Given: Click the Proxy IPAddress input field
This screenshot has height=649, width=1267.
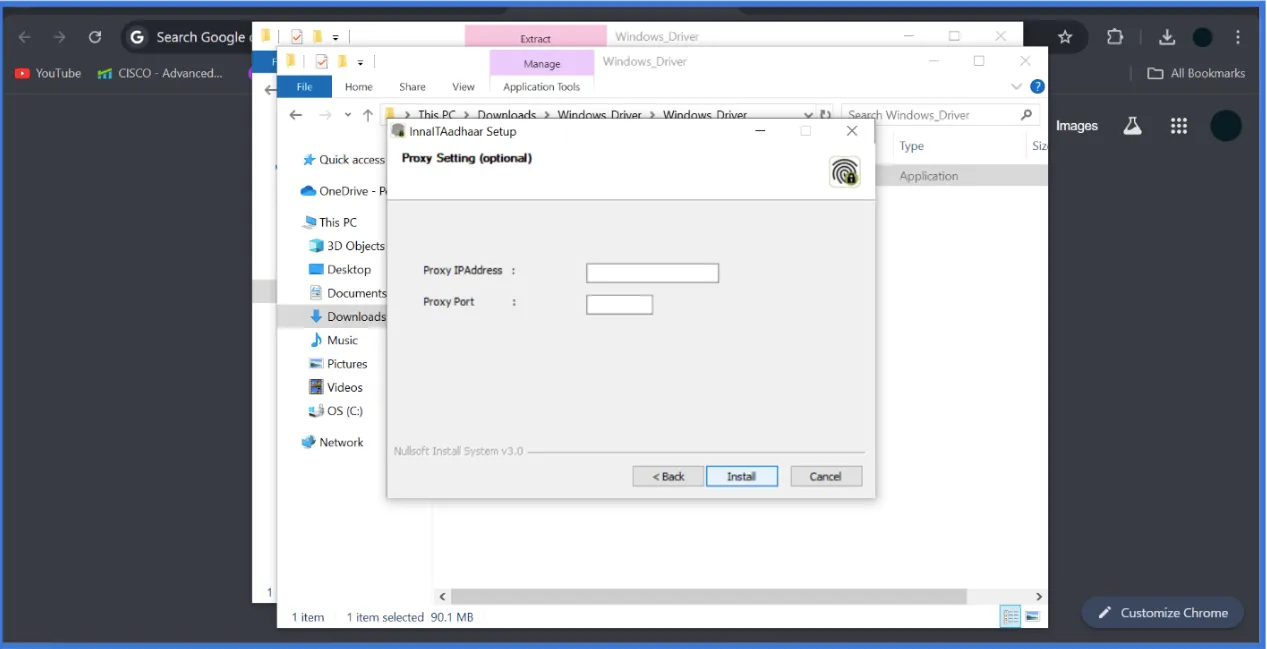Looking at the screenshot, I should pos(652,273).
